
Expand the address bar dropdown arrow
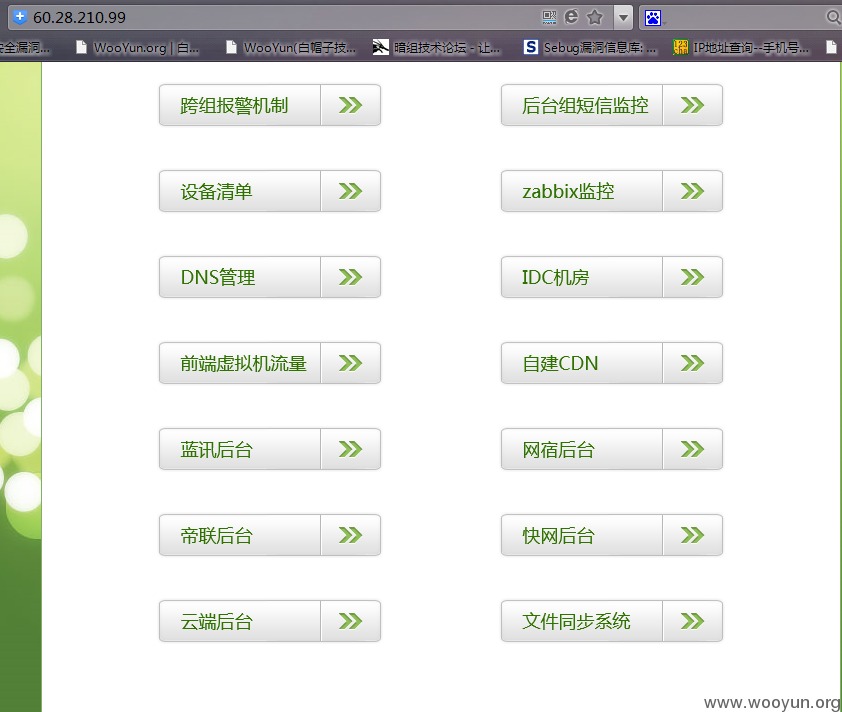tap(623, 18)
